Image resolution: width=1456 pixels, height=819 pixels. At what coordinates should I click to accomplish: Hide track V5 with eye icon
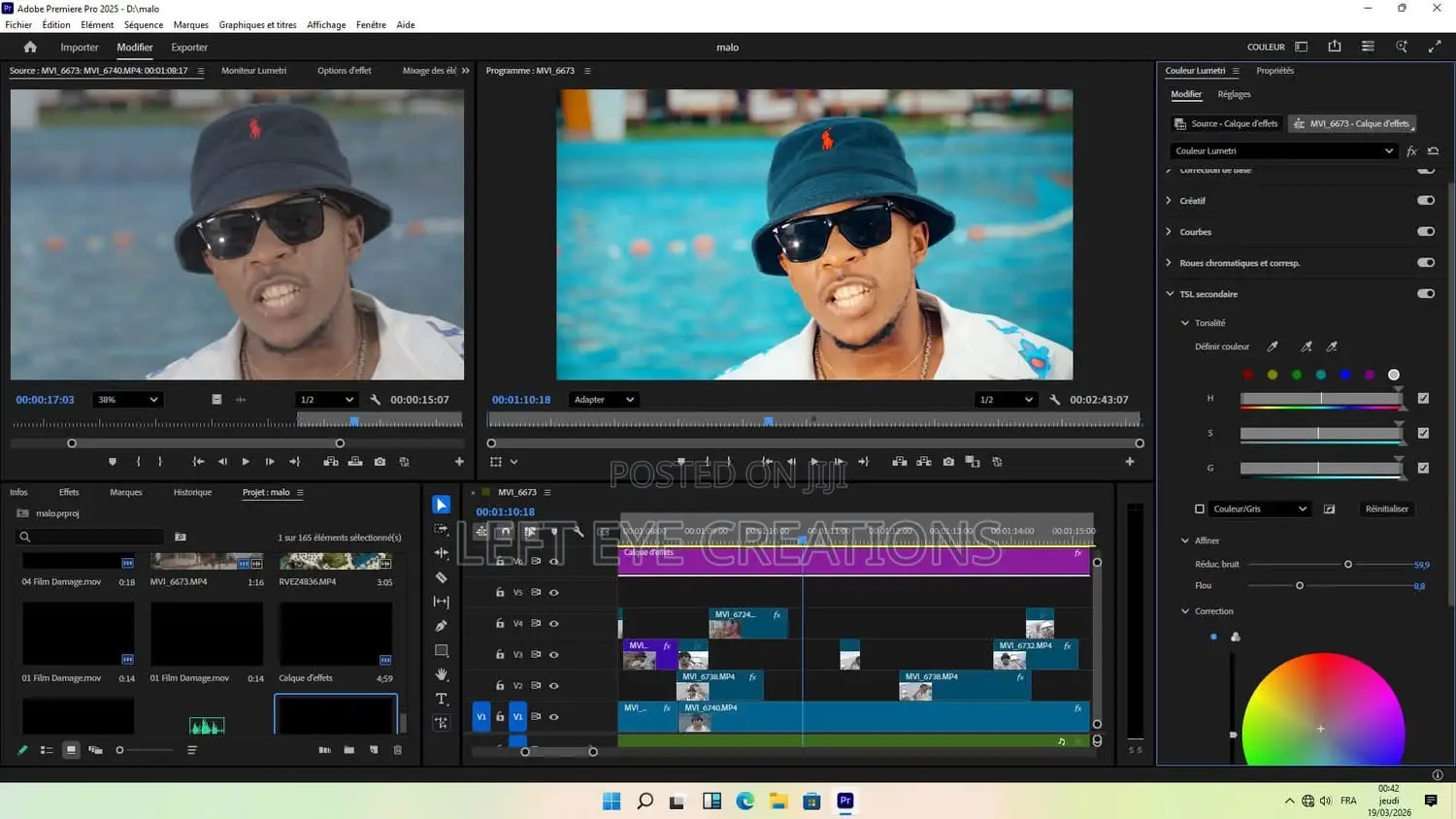click(554, 592)
